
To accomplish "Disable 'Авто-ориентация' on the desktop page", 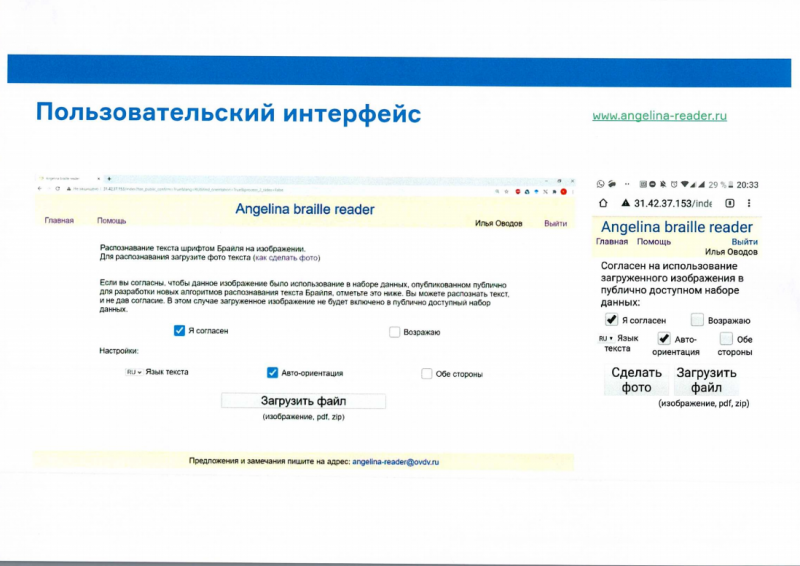I will point(272,373).
